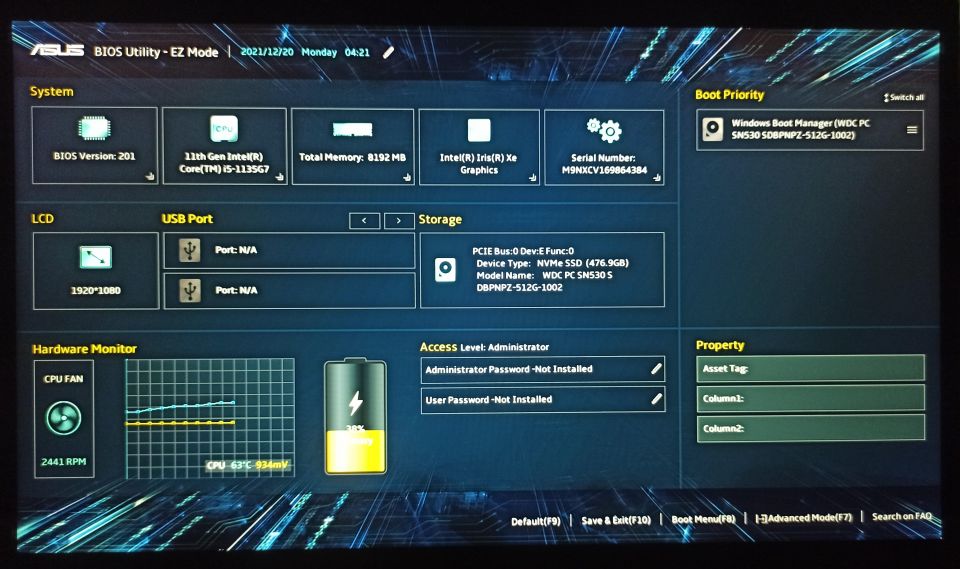Click the PCIE Bus:0 Dev:E Func:0 text
This screenshot has width=960, height=569.
click(523, 251)
